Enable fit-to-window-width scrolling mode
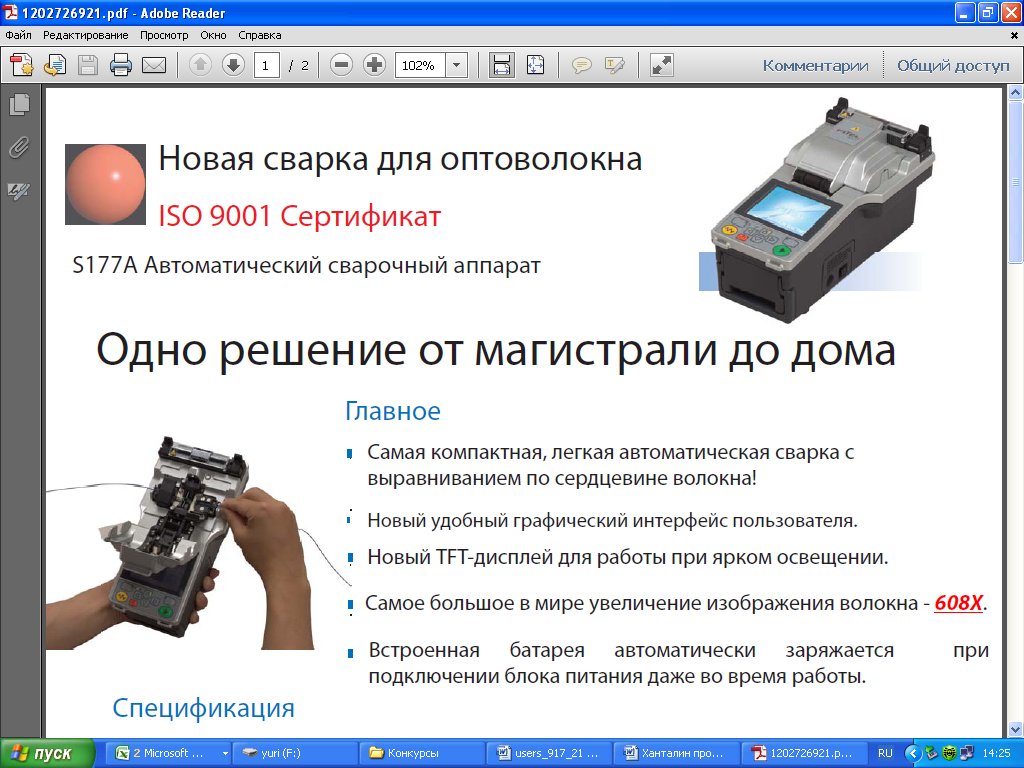Screen dimensions: 1024x768 (x=502, y=66)
